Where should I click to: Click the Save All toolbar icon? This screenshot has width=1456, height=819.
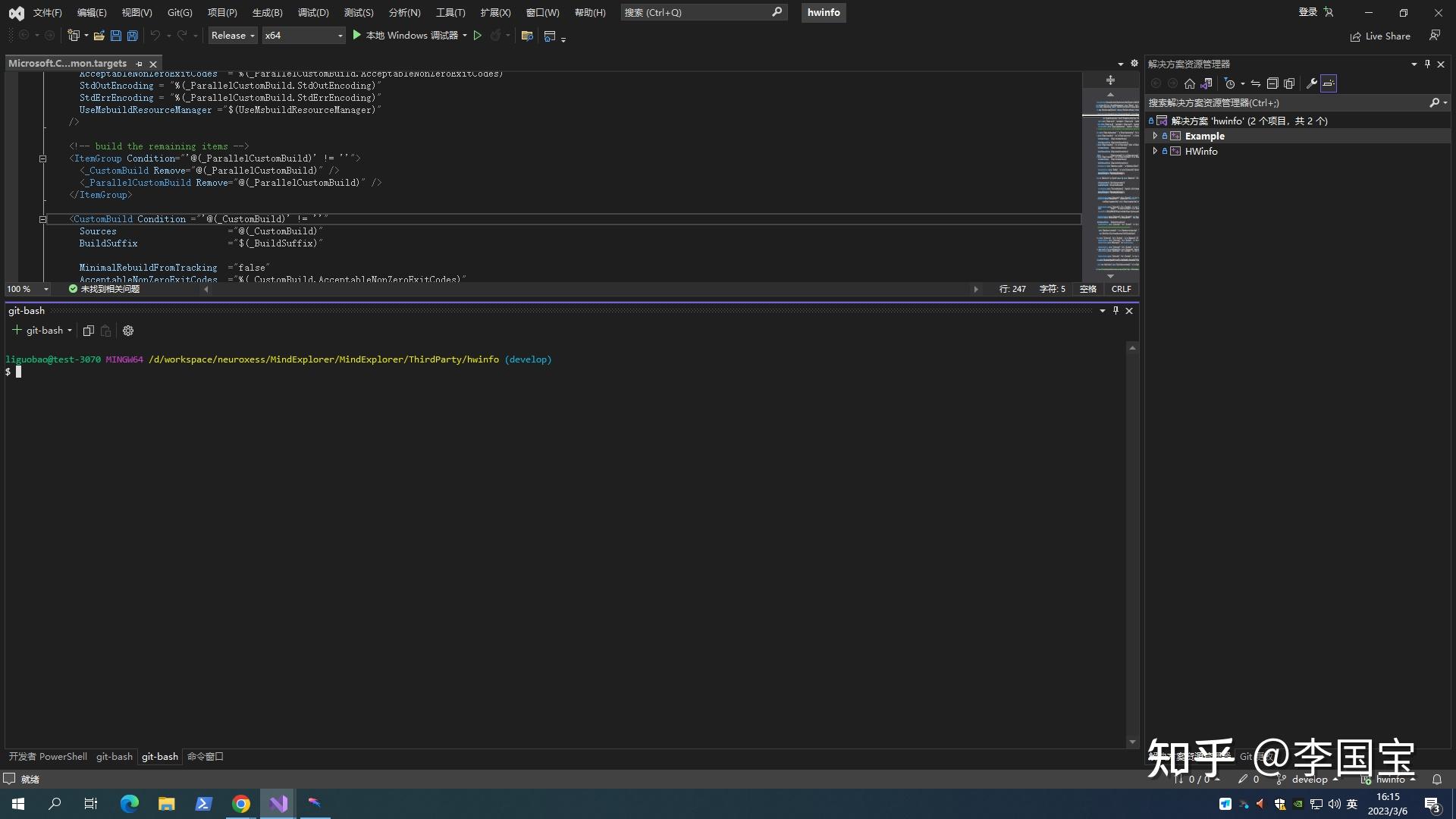132,36
